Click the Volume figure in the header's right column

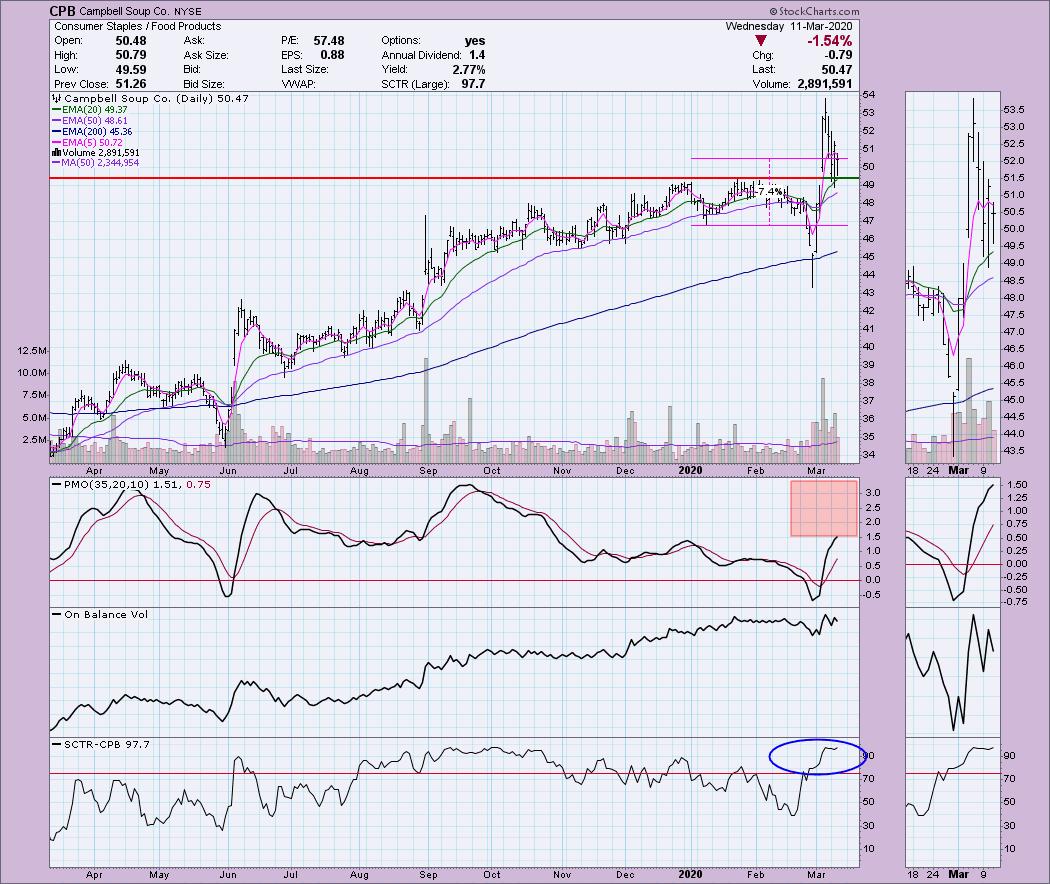tap(824, 84)
